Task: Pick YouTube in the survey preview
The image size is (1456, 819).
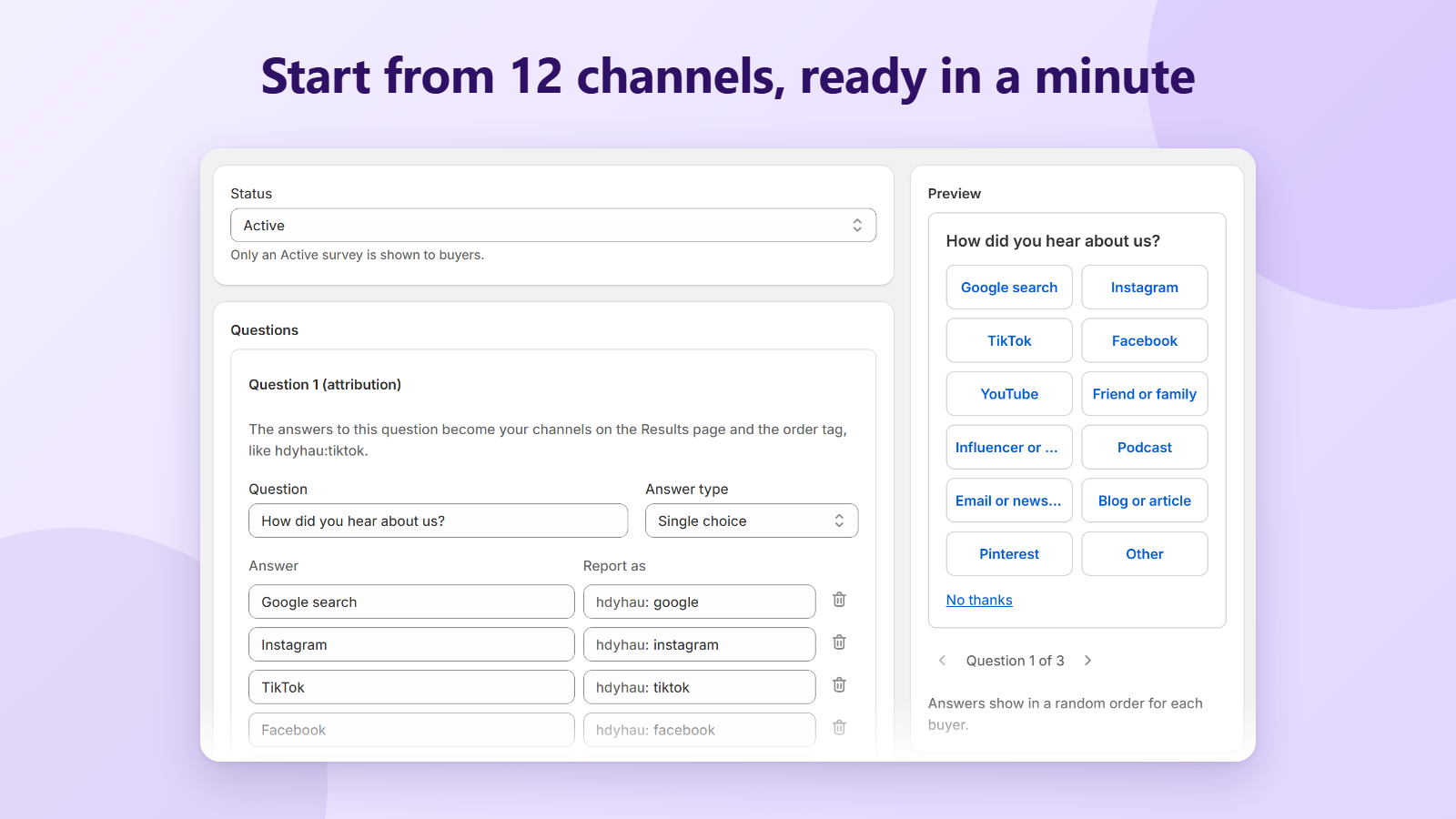Action: 1009,394
